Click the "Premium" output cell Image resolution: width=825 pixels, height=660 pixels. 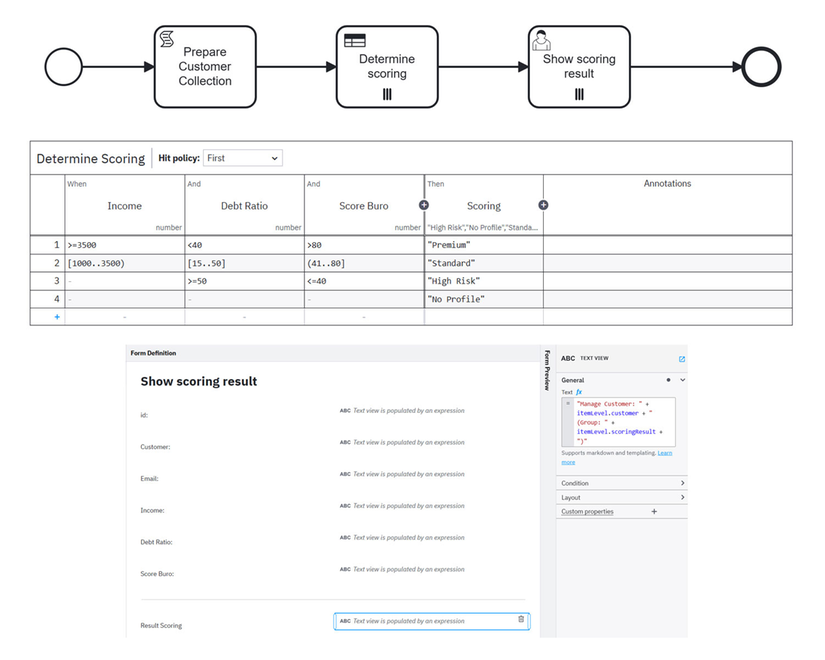(x=484, y=245)
